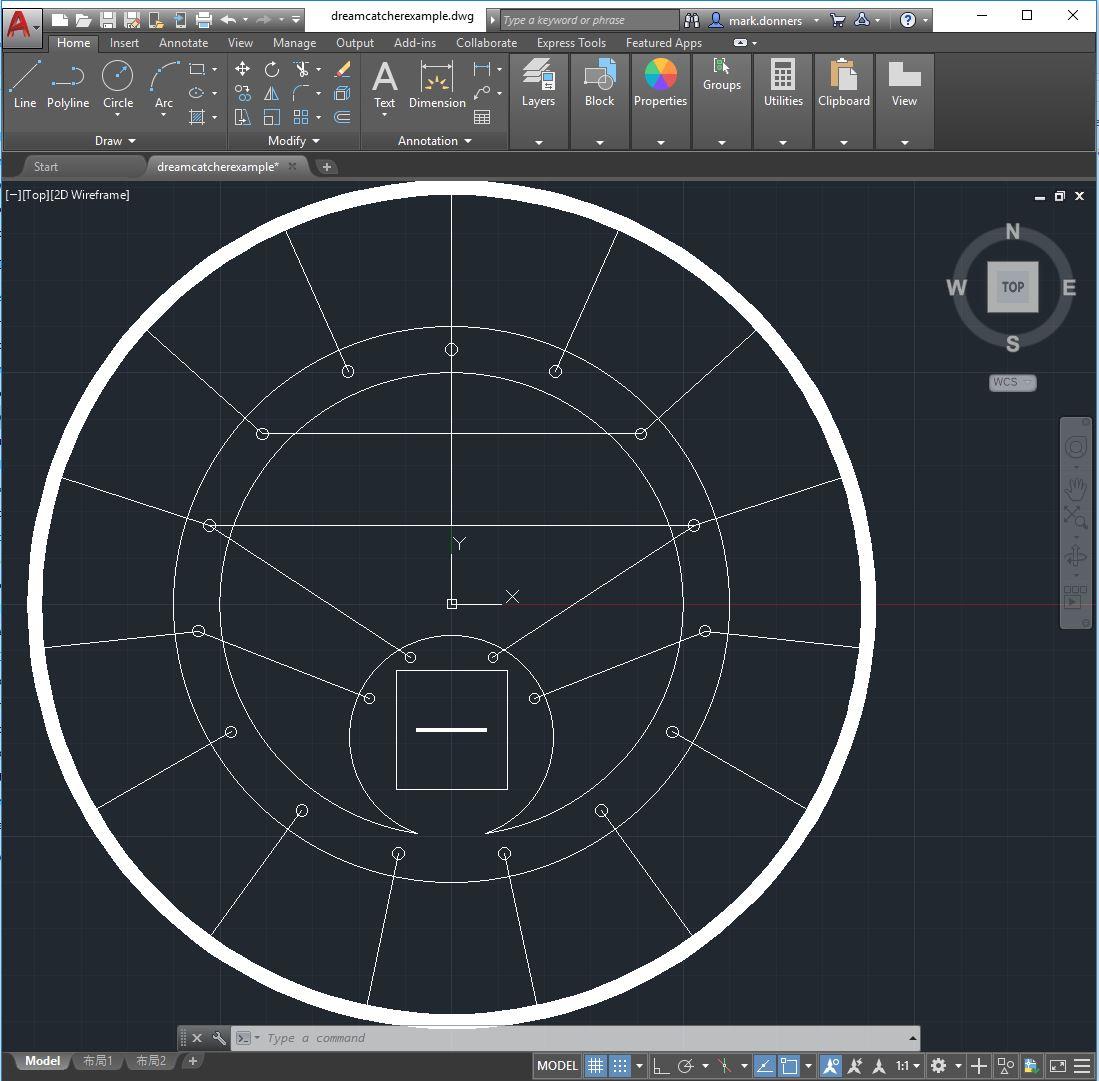Open the WCS coordinate system dropdown
The width and height of the screenshot is (1099, 1081).
[x=1013, y=382]
